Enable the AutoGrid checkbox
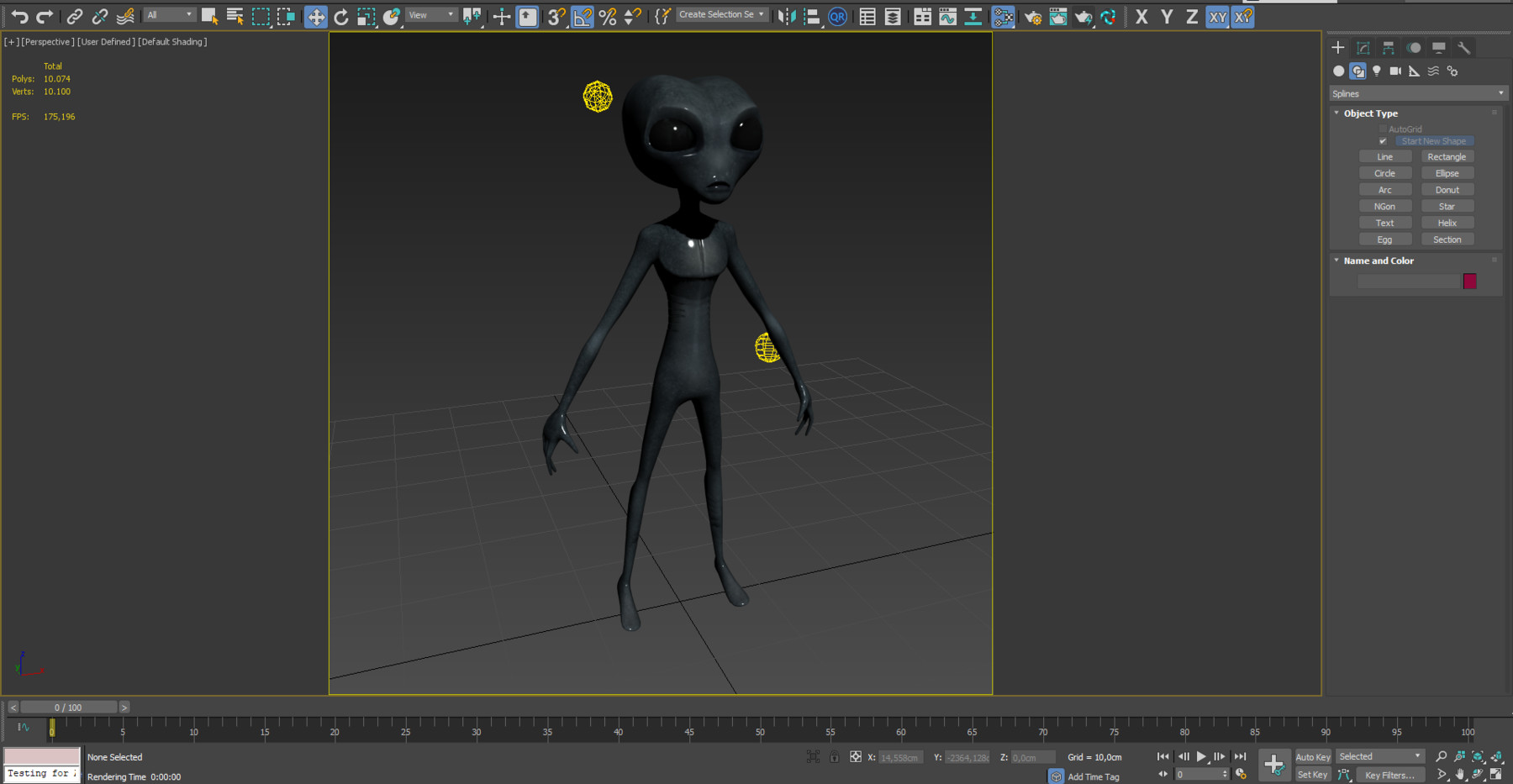 click(1383, 129)
